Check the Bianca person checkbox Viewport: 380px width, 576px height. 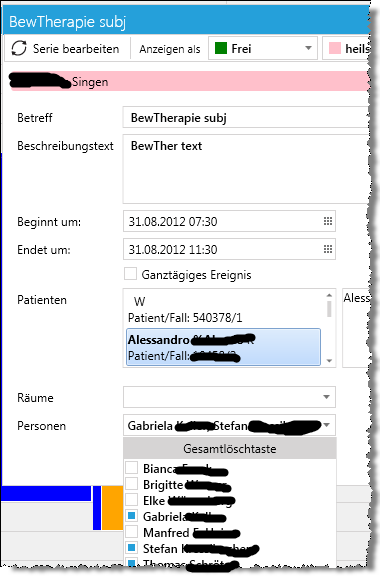pos(132,468)
